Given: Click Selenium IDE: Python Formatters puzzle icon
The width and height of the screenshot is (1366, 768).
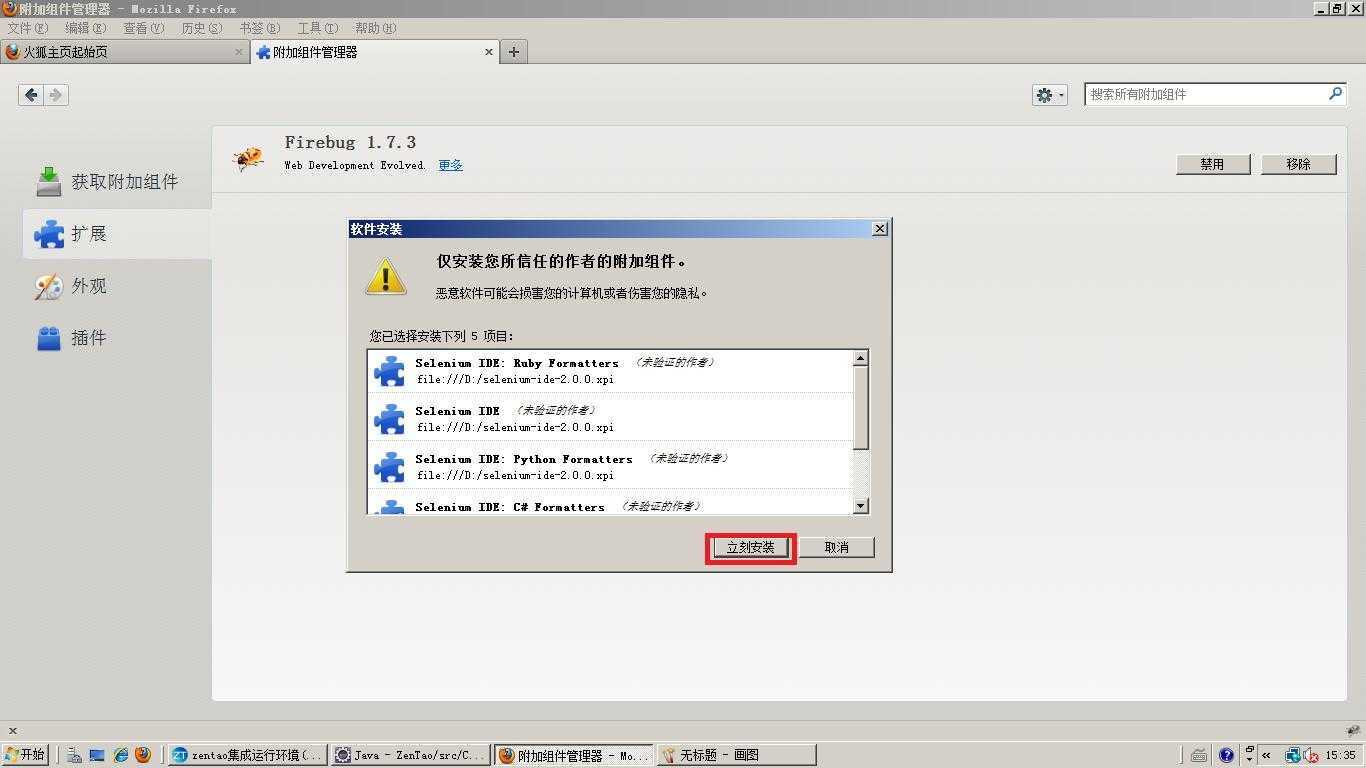Looking at the screenshot, I should (x=389, y=467).
